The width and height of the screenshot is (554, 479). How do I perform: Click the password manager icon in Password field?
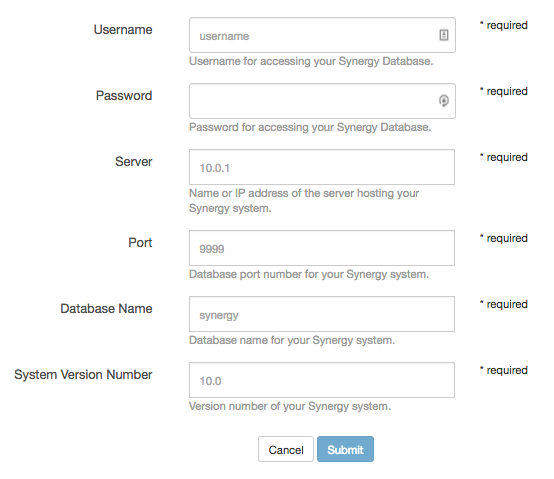(x=444, y=101)
